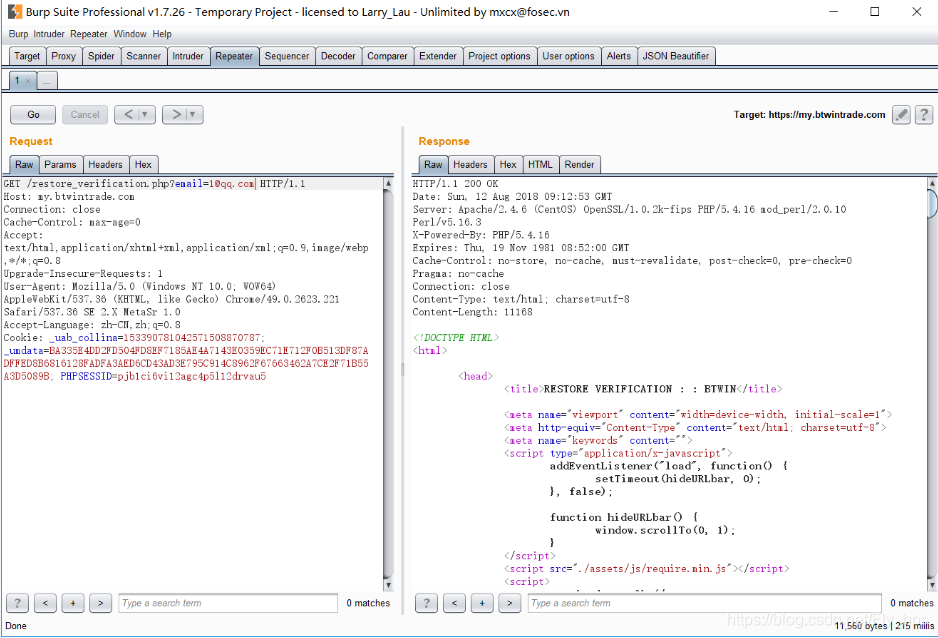Select Request Headers tab

[x=105, y=164]
